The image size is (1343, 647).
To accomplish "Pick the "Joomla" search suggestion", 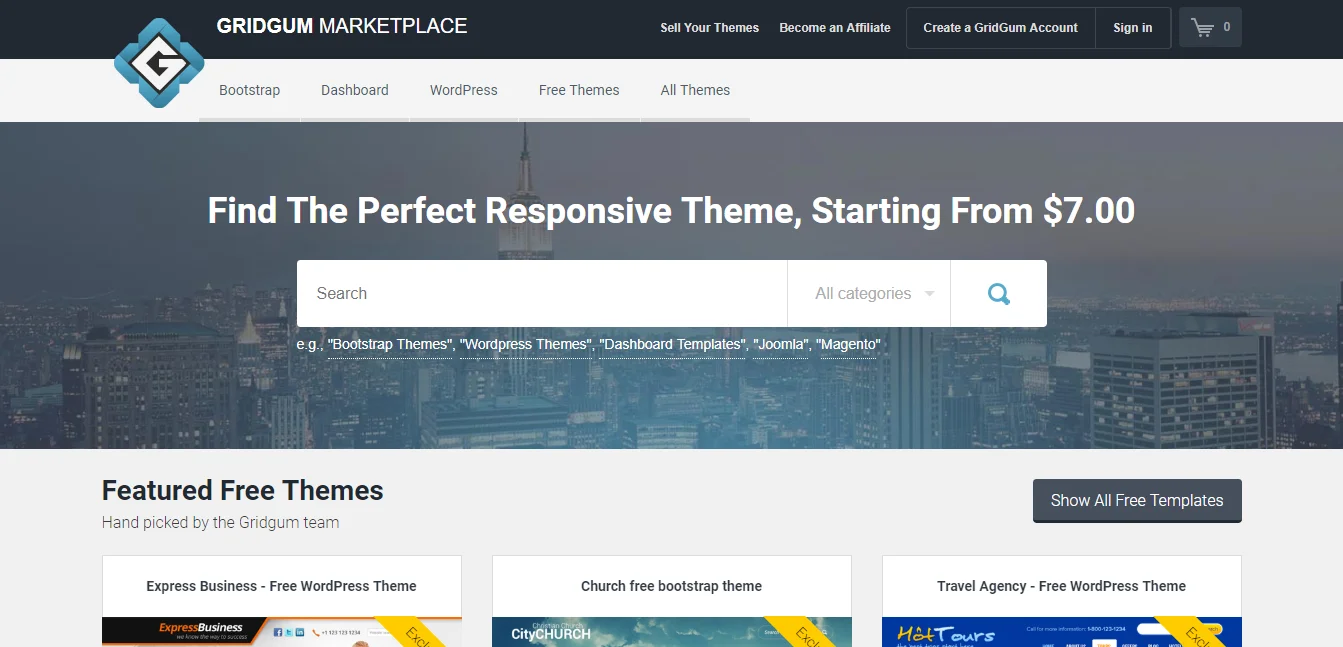I will pos(782,345).
